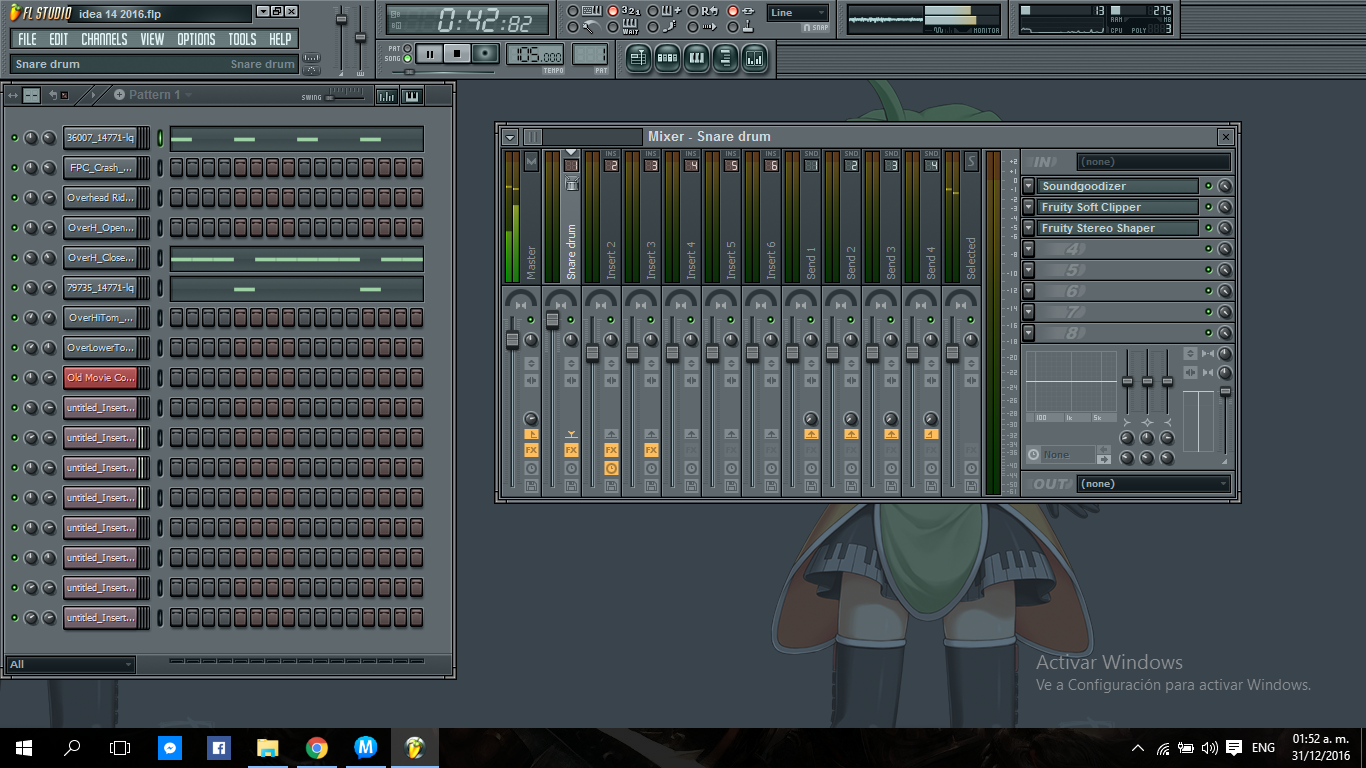Open the step sequencer view icon
The width and height of the screenshot is (1366, 768).
pos(667,59)
